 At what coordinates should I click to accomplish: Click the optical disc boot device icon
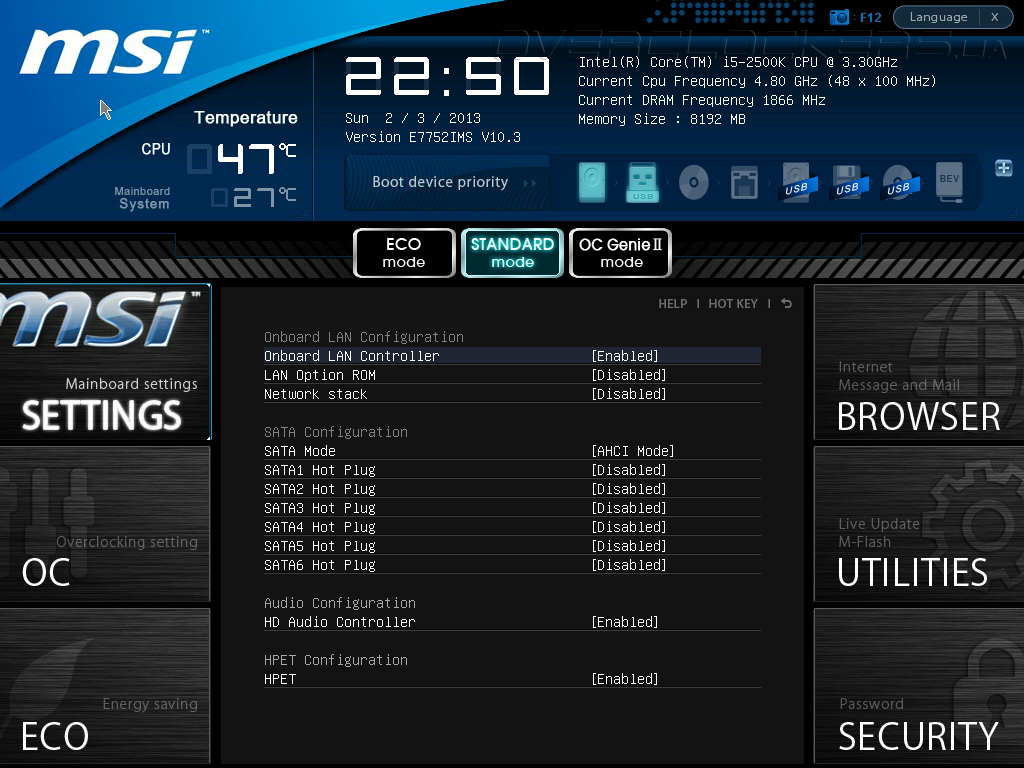click(694, 182)
